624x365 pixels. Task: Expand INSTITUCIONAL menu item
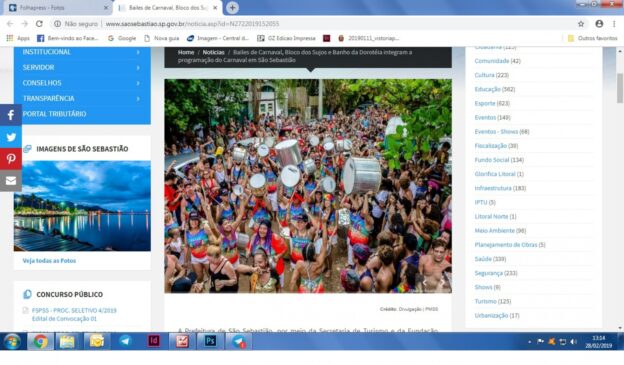click(82, 52)
